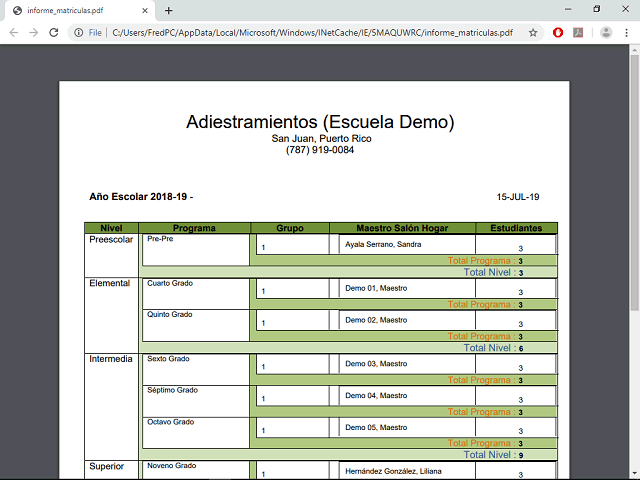The height and width of the screenshot is (480, 640).
Task: Click 'Total Nivel : 6' for Elemental
Action: [493, 348]
